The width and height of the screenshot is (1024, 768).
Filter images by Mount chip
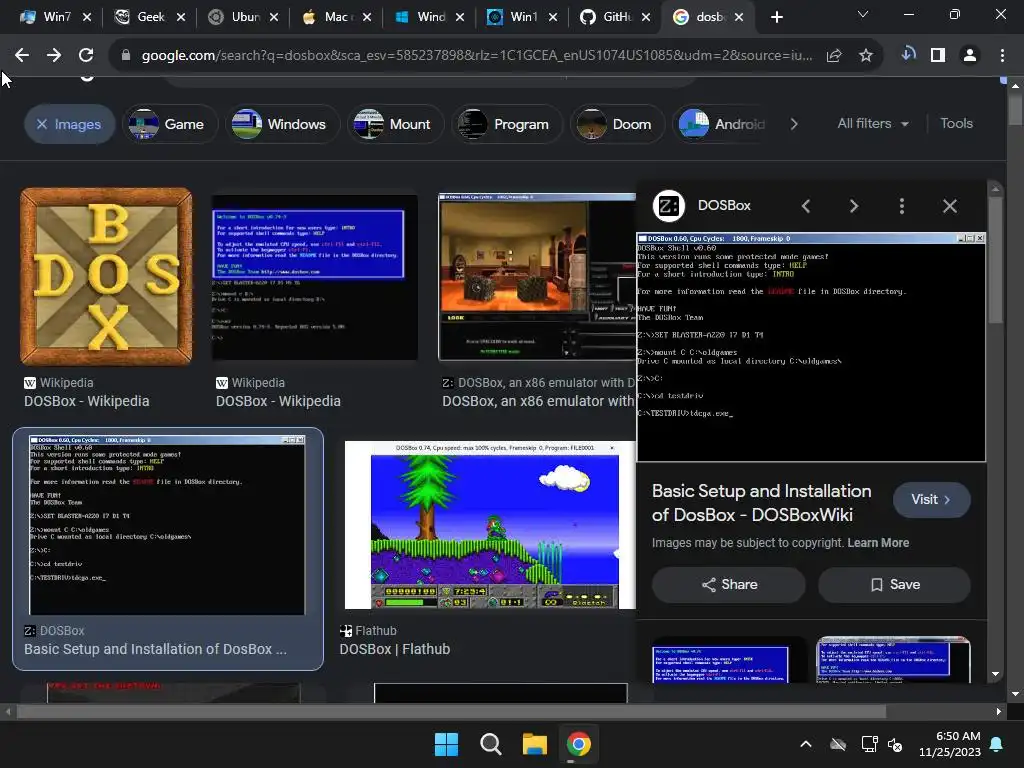click(396, 124)
